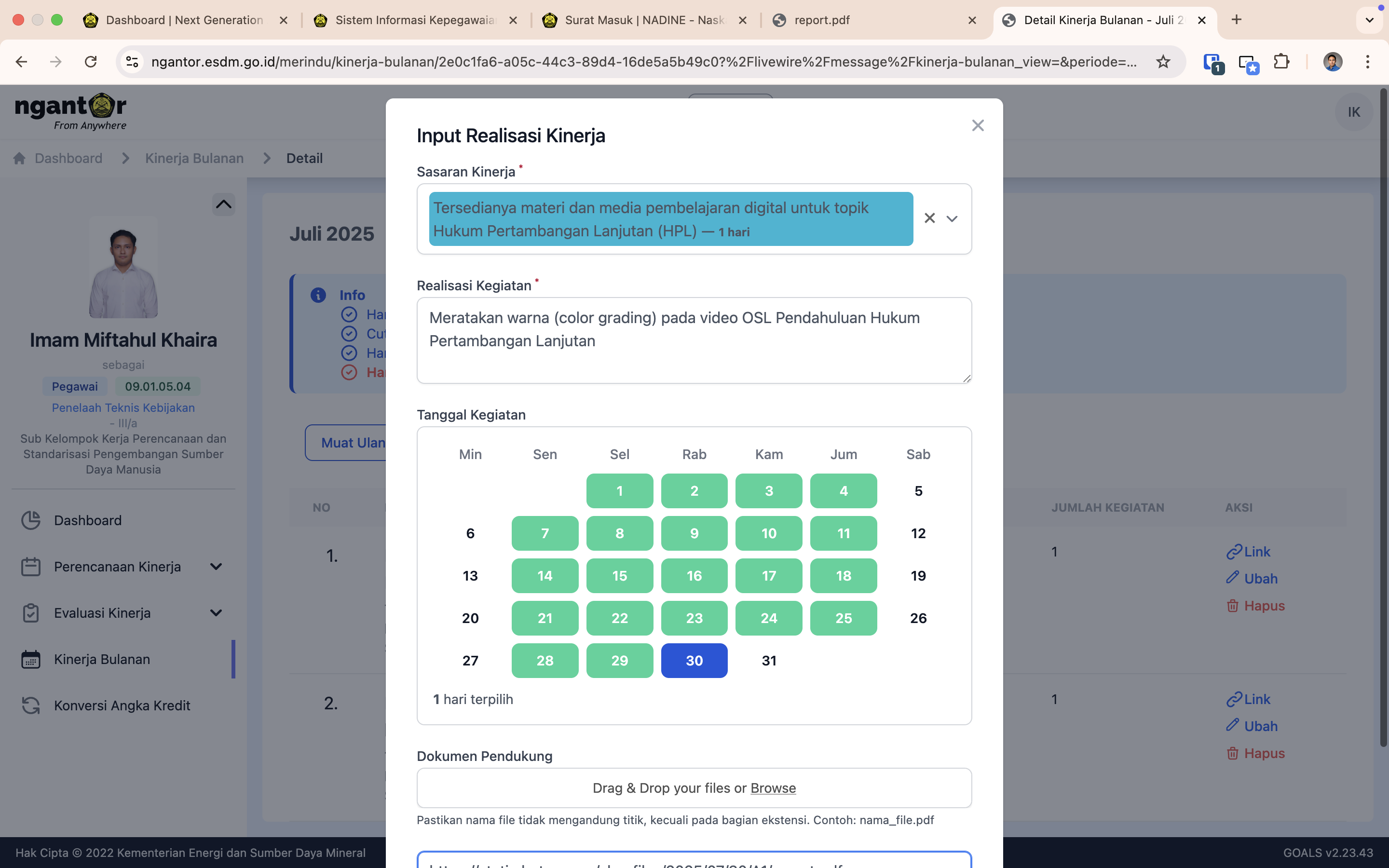This screenshot has height=868, width=1389.
Task: Toggle date 30 in the calendar
Action: pos(694,660)
